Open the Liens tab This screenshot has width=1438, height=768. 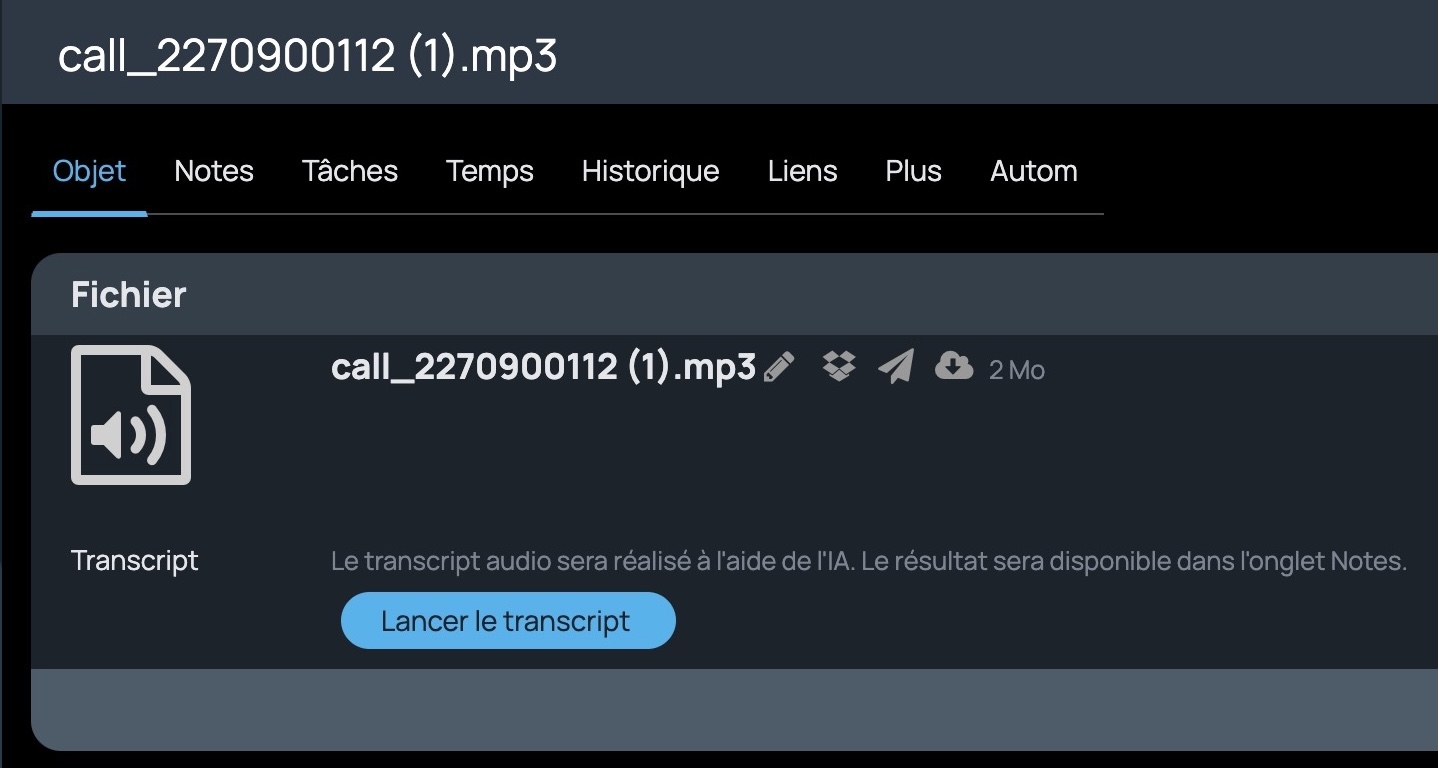[x=802, y=171]
